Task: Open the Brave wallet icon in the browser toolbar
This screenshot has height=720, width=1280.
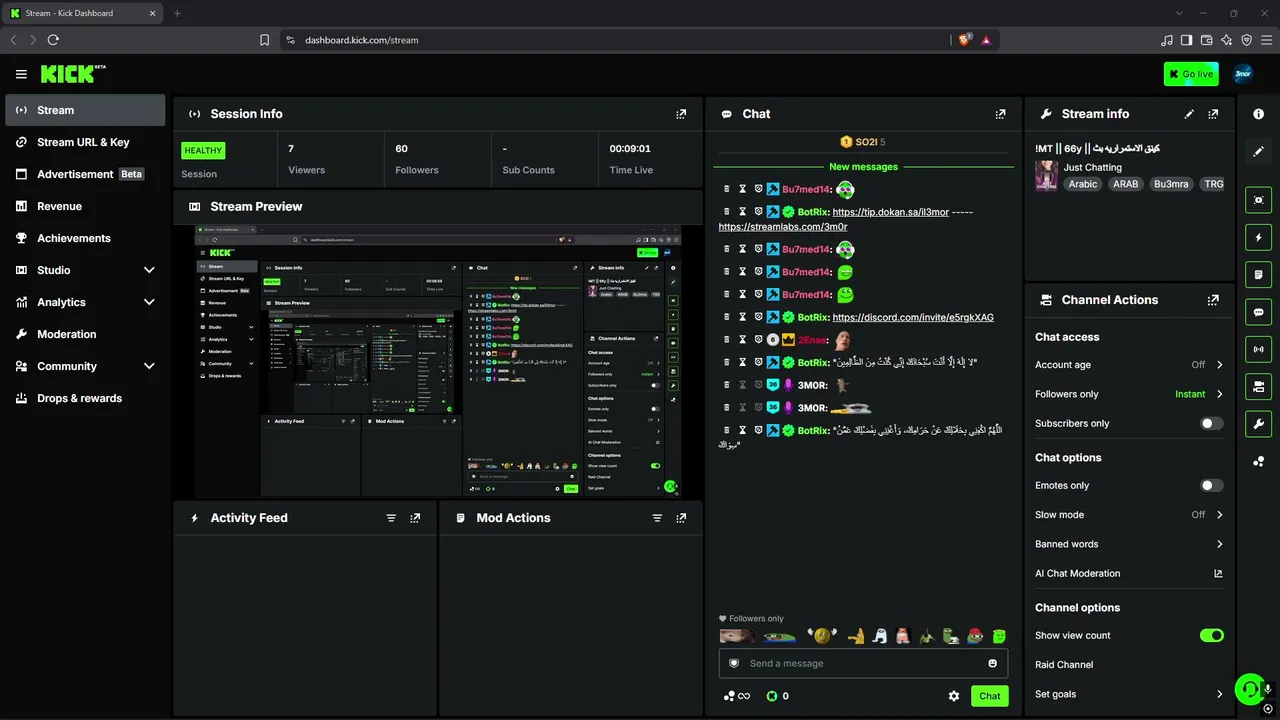Action: tap(1207, 40)
